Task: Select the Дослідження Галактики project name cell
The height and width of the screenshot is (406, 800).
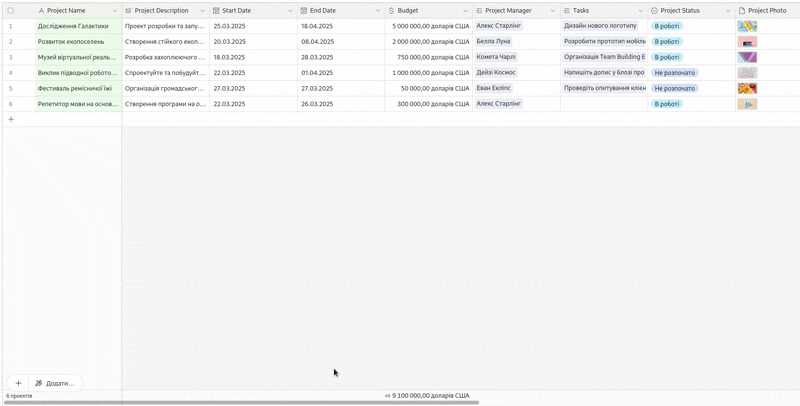Action: click(x=78, y=26)
